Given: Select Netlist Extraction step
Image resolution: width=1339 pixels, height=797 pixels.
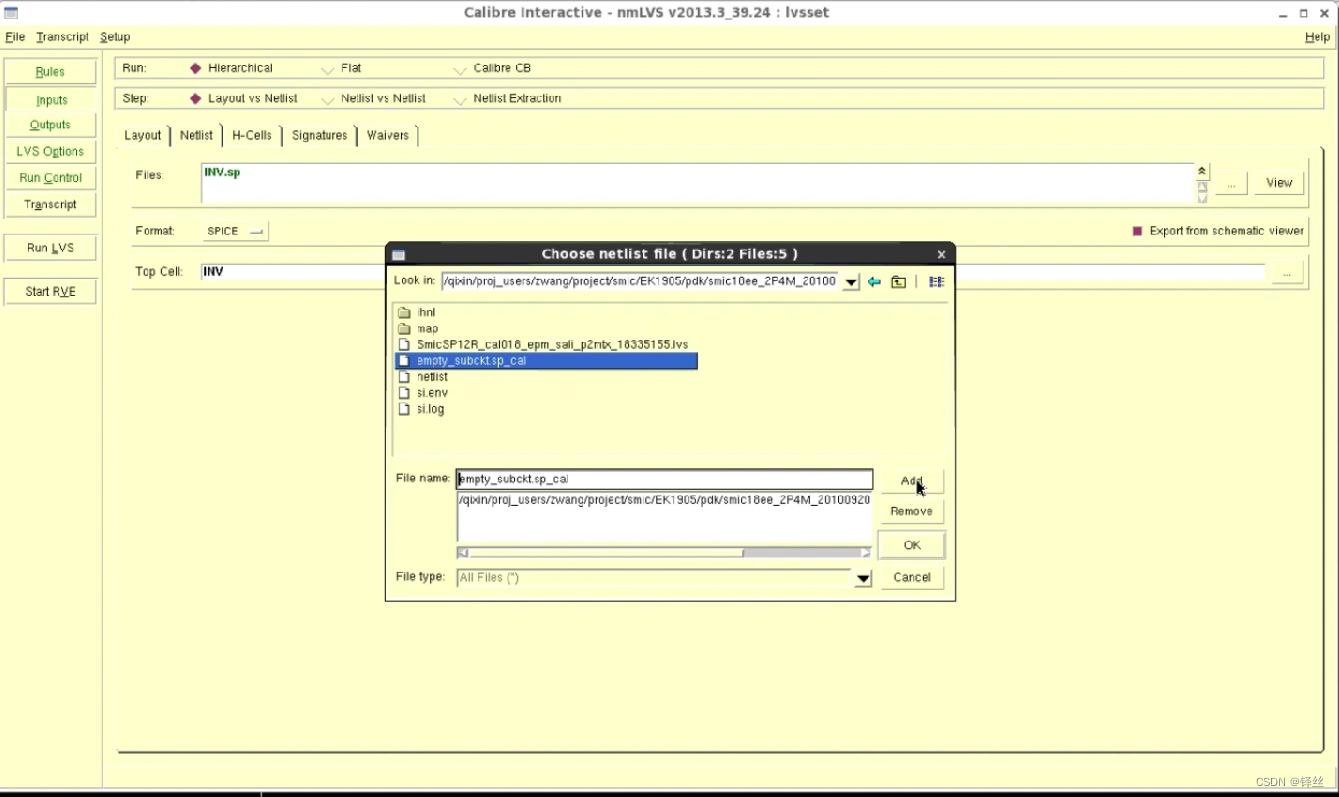Looking at the screenshot, I should point(507,98).
